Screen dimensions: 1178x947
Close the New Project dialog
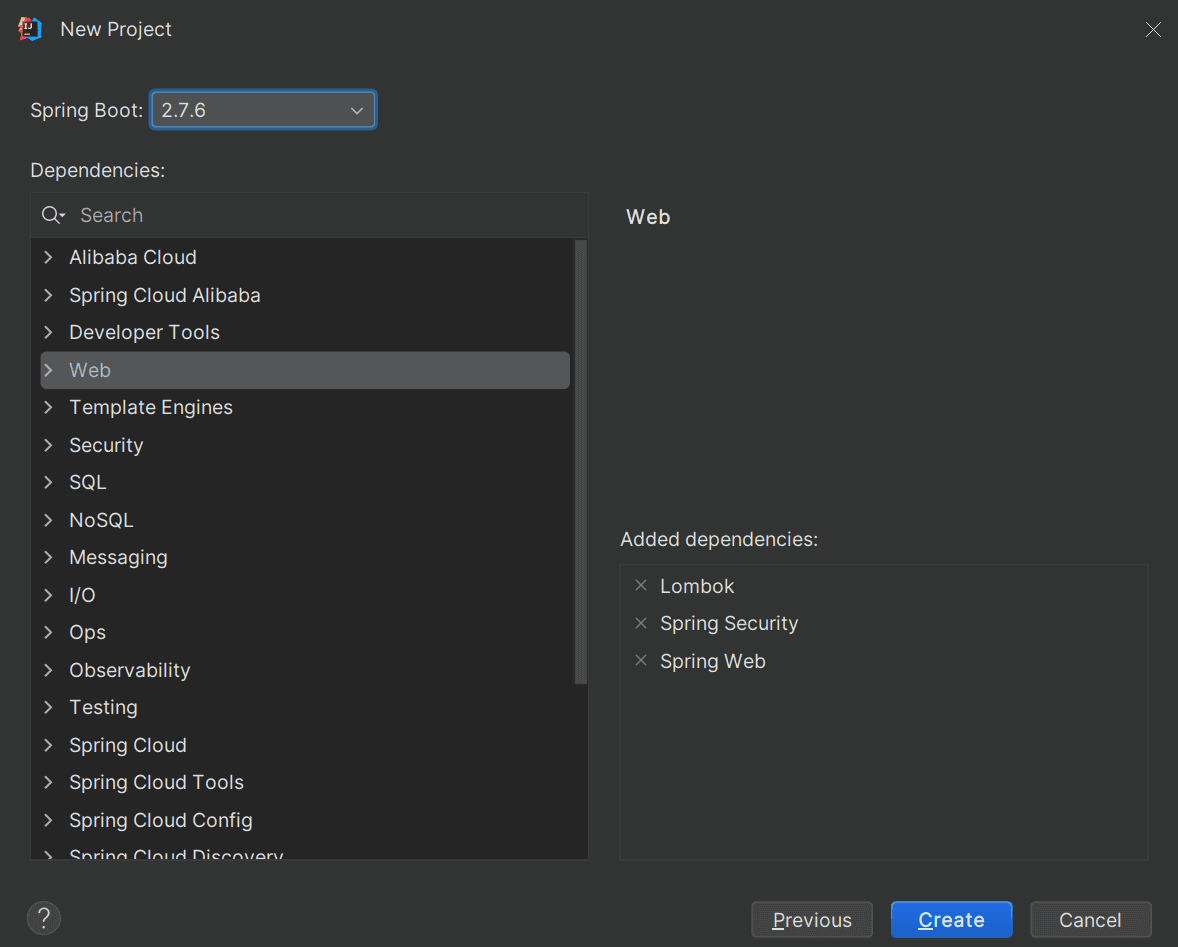pyautogui.click(x=1153, y=29)
